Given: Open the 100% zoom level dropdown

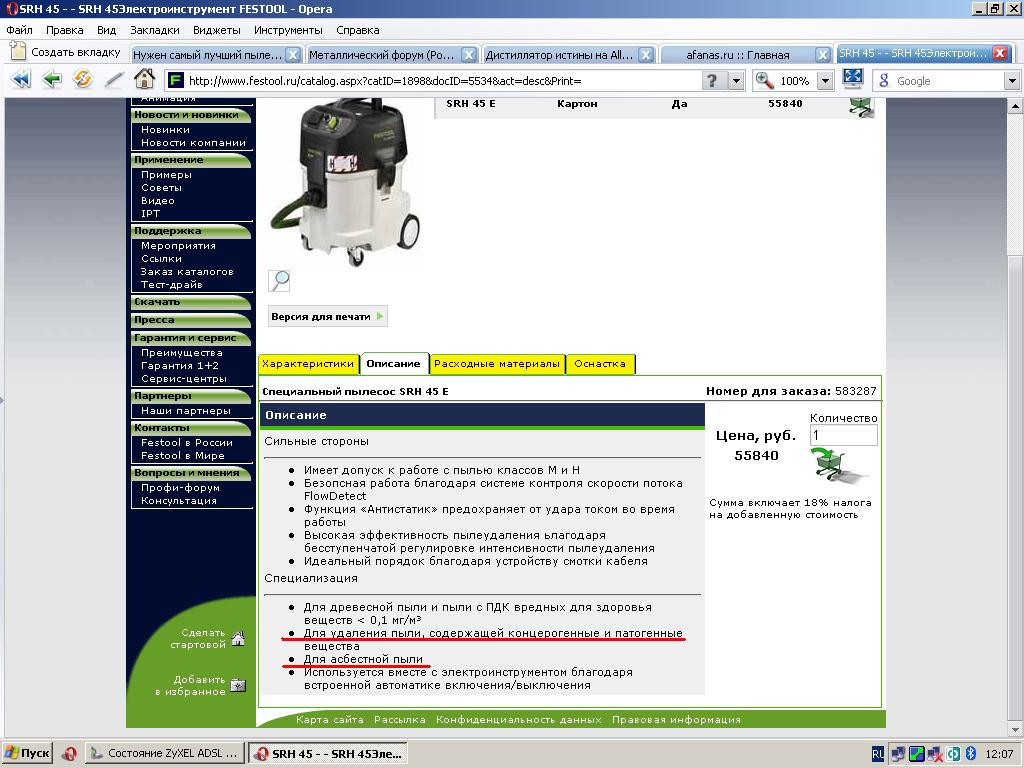Looking at the screenshot, I should [825, 80].
